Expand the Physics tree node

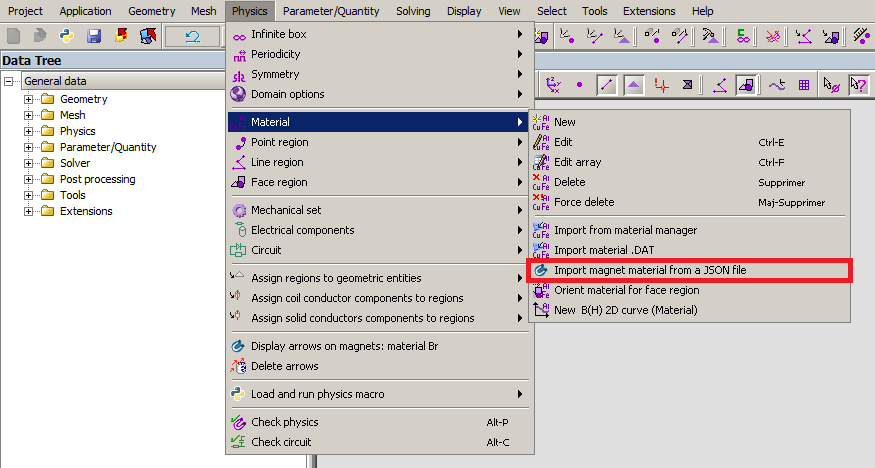[28, 132]
